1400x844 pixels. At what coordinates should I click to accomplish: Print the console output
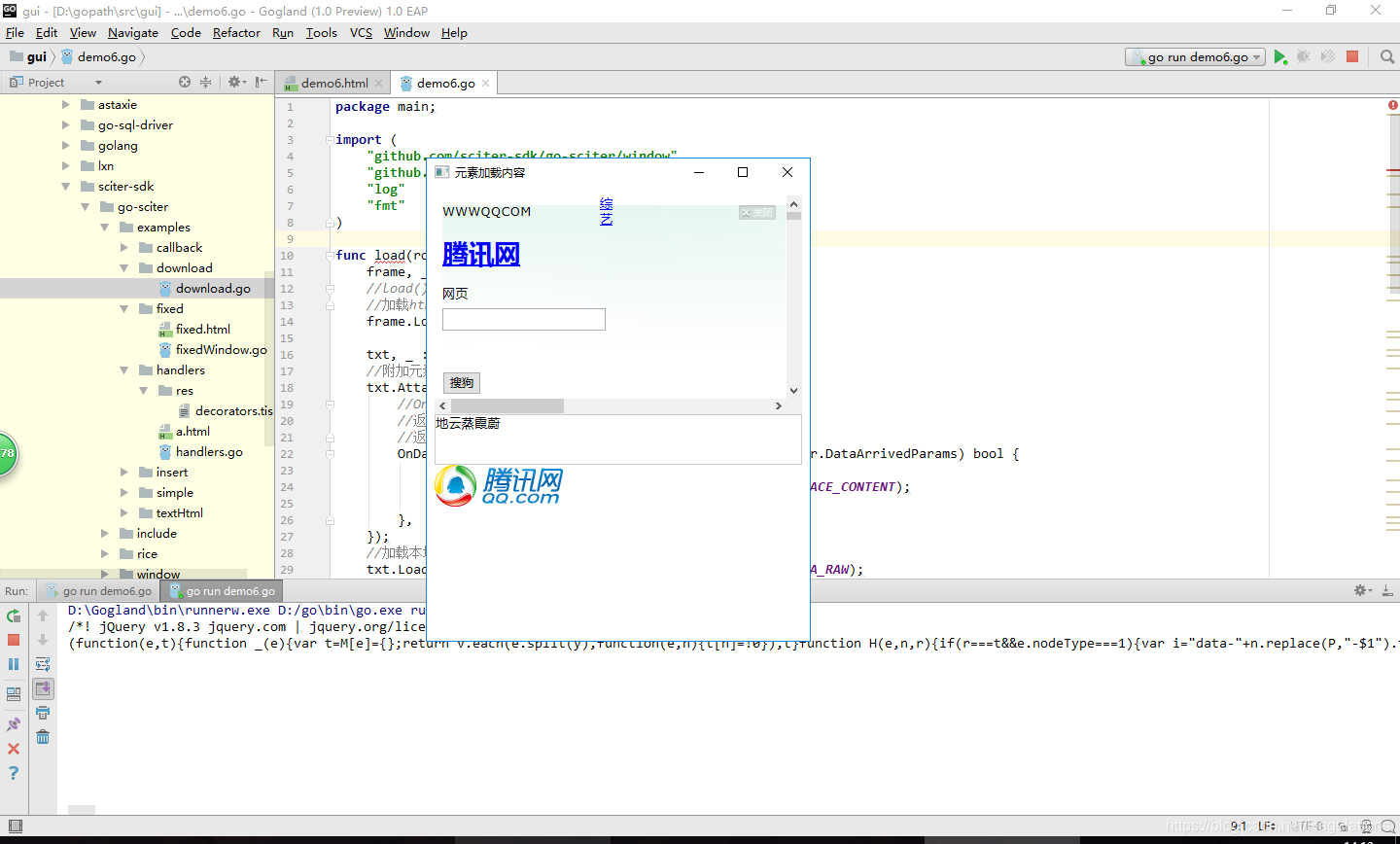(x=43, y=713)
